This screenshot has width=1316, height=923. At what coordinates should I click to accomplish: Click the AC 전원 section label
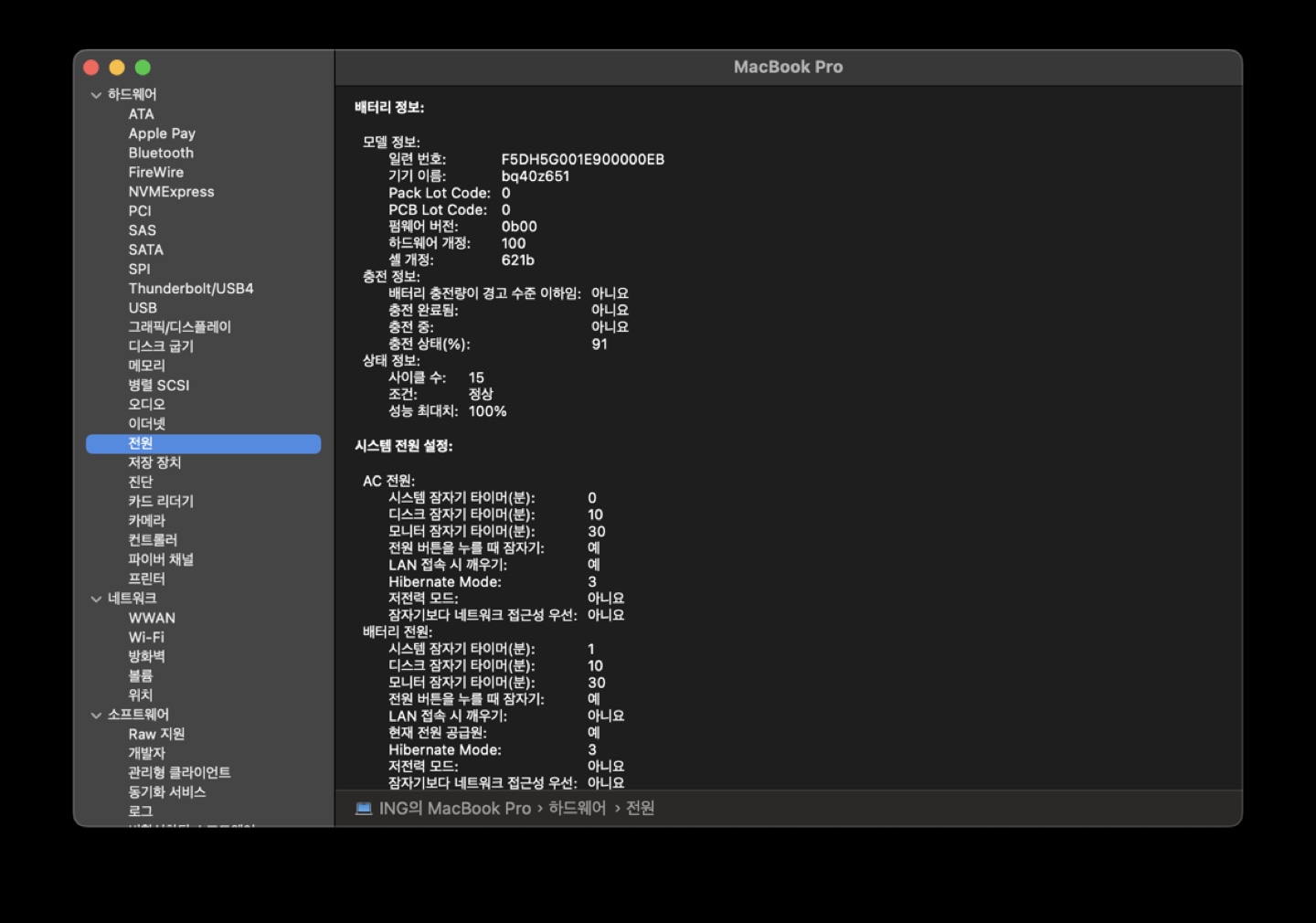(x=388, y=481)
